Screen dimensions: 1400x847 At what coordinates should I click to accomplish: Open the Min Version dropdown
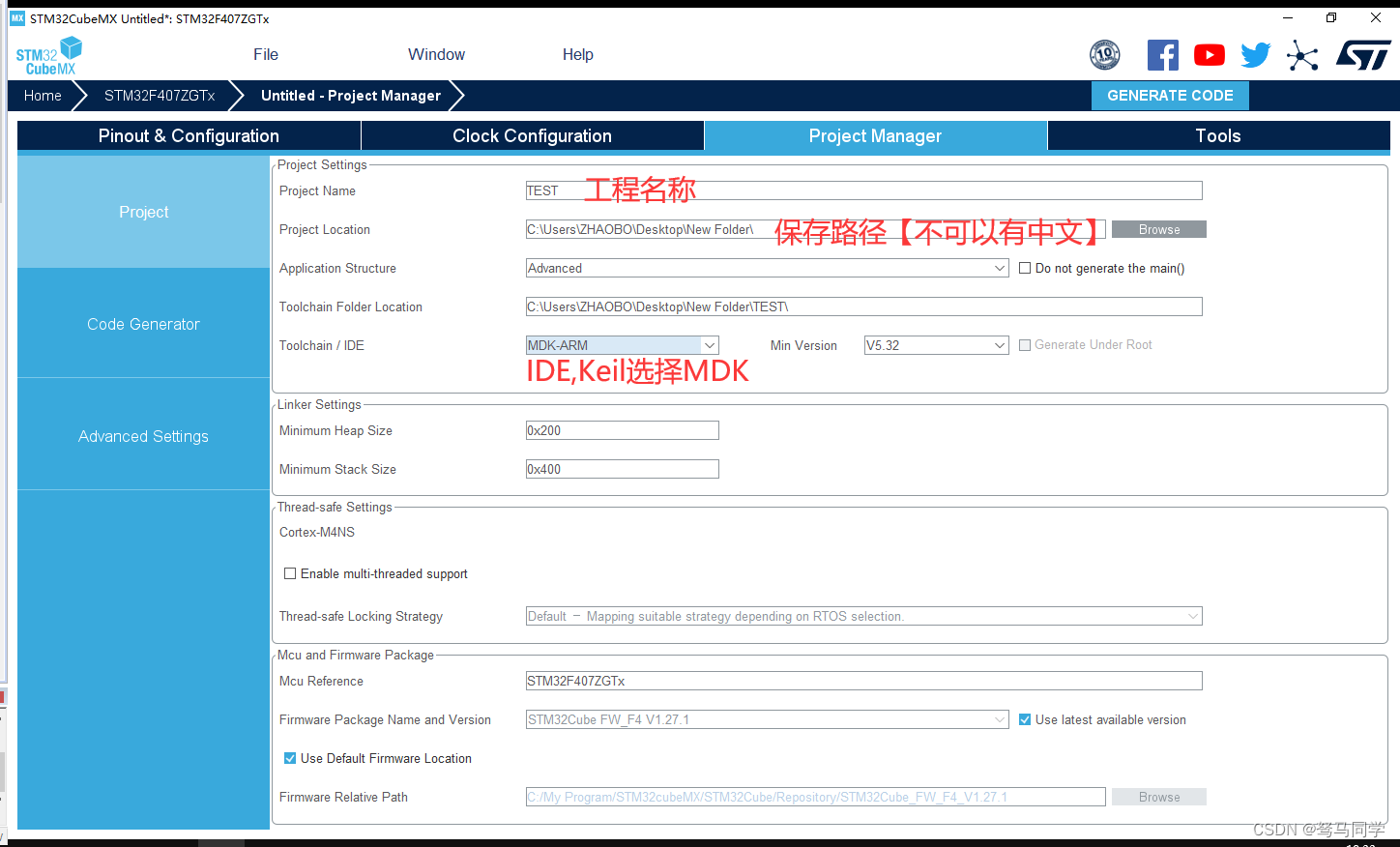pos(937,345)
